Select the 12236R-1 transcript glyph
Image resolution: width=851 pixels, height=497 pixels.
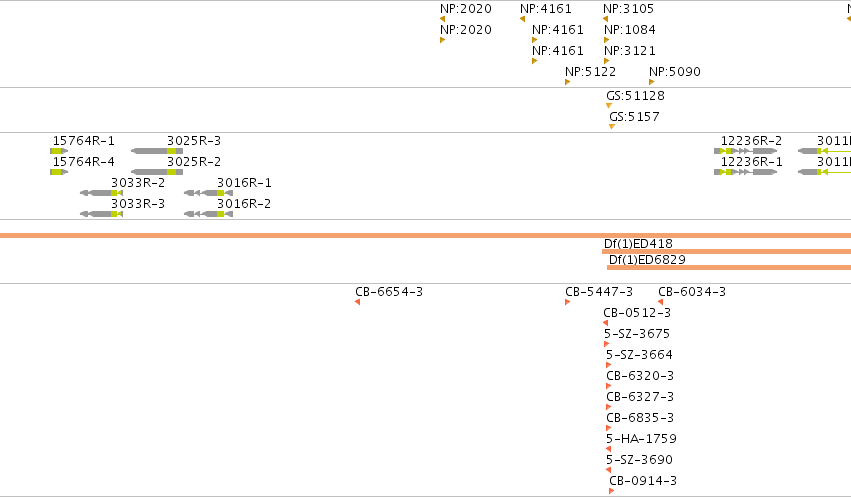[746, 172]
